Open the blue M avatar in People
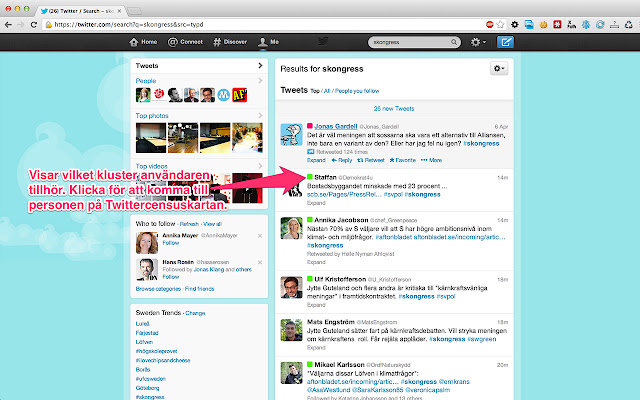The height and width of the screenshot is (400, 640). point(223,95)
